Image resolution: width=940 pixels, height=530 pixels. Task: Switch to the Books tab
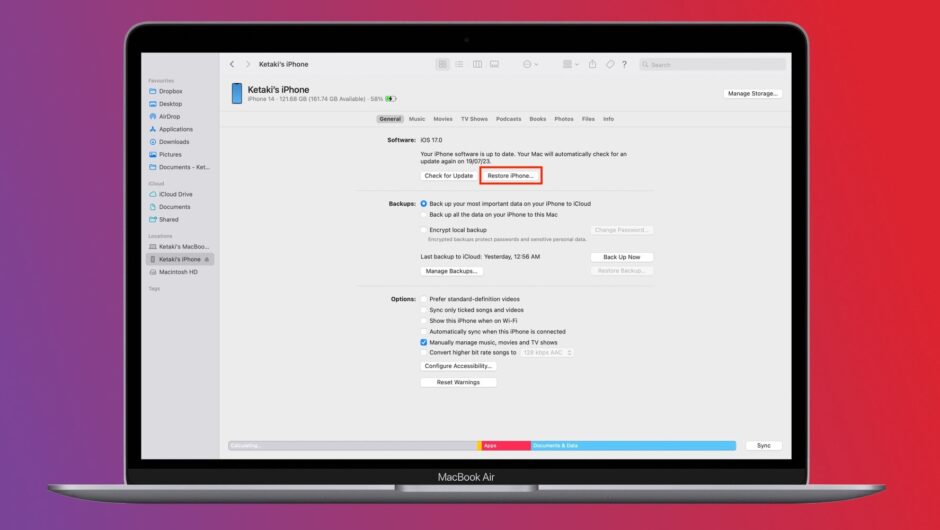[538, 119]
